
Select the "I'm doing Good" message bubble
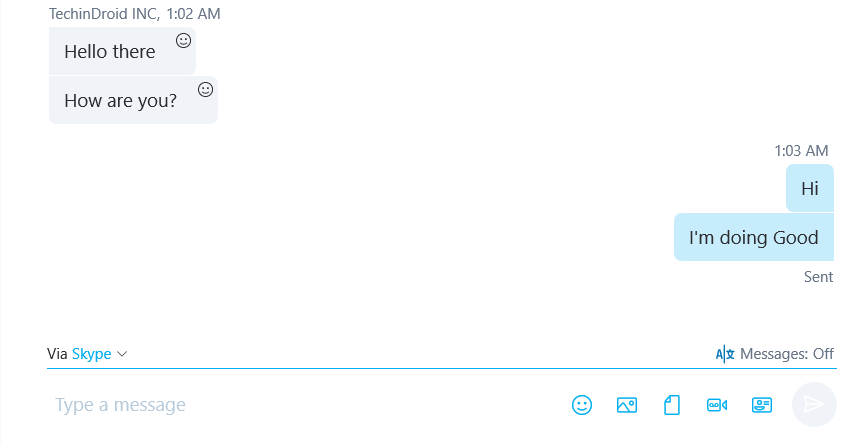coord(754,237)
